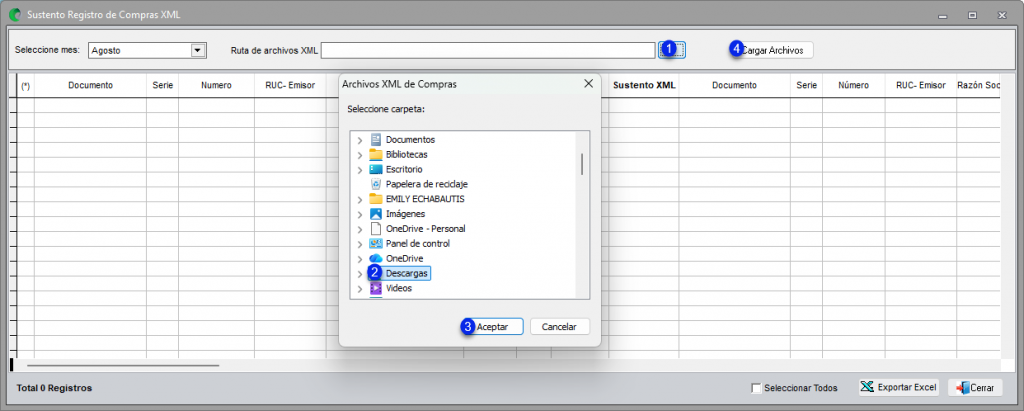Expand the Videos tree node

tap(359, 289)
